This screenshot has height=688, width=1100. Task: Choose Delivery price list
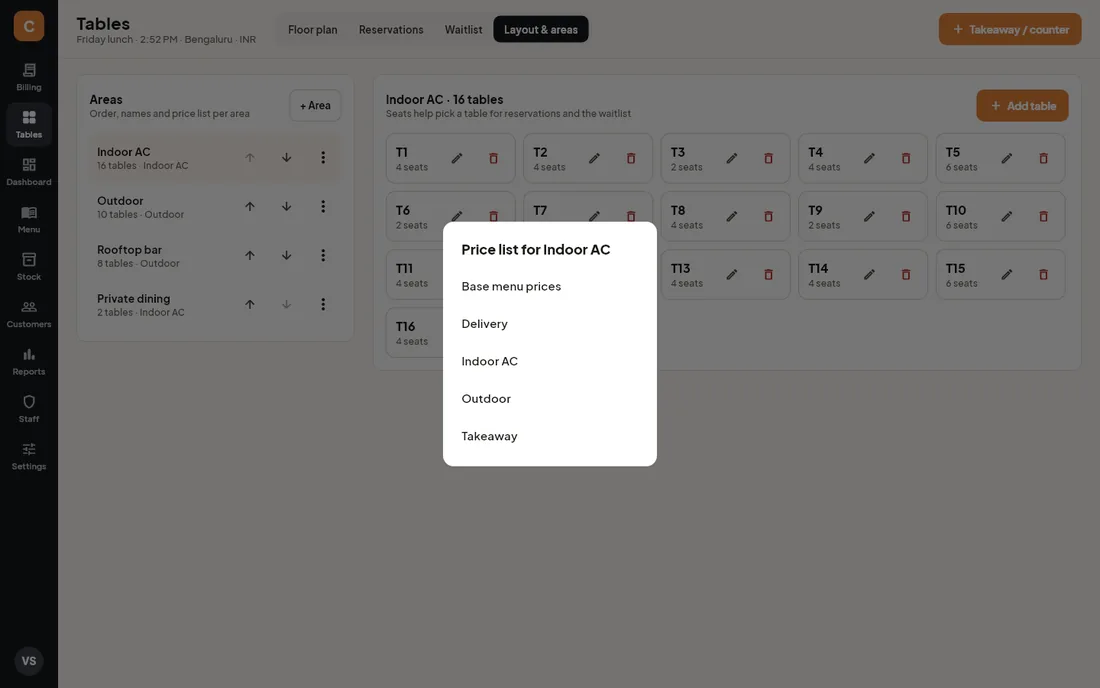pyautogui.click(x=550, y=324)
